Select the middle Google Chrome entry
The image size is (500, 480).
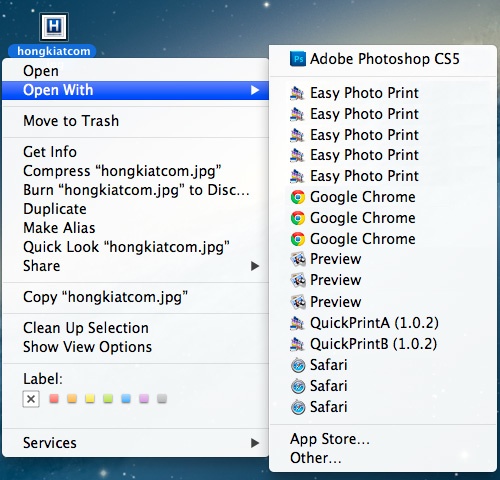[x=383, y=218]
